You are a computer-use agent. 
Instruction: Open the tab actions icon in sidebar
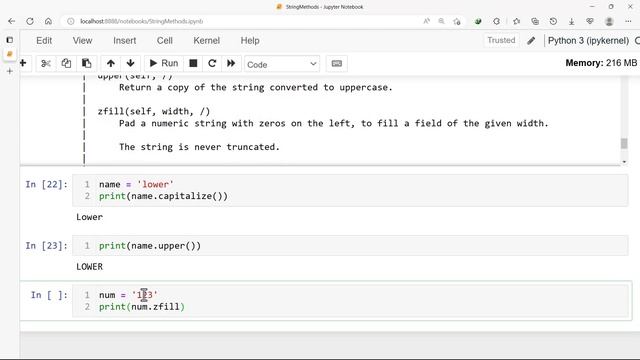click(10, 40)
